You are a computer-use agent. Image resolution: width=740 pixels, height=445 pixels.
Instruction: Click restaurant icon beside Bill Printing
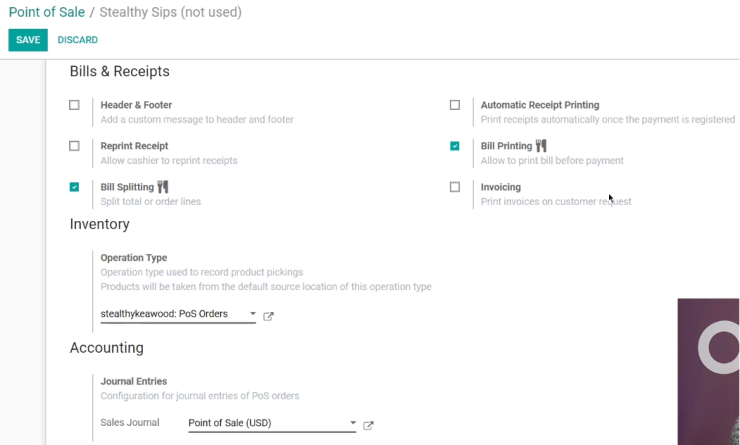coord(541,146)
